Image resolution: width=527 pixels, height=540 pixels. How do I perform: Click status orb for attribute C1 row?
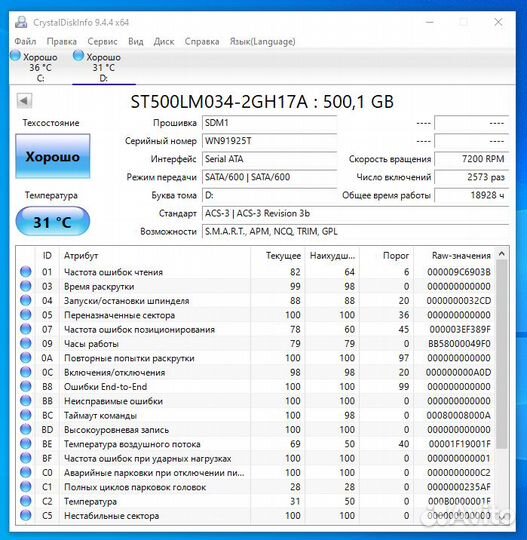click(x=25, y=487)
